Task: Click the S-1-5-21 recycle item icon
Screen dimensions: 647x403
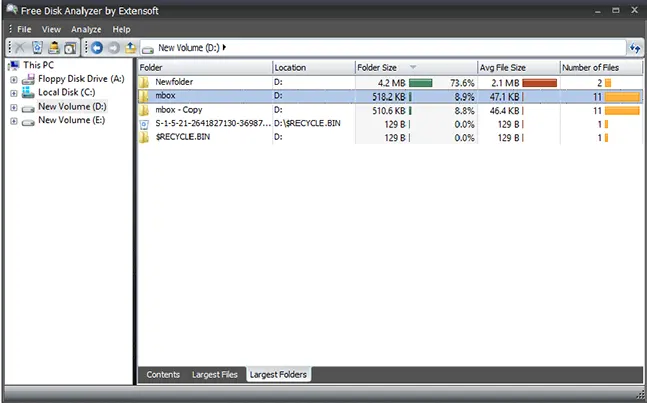Action: point(144,124)
